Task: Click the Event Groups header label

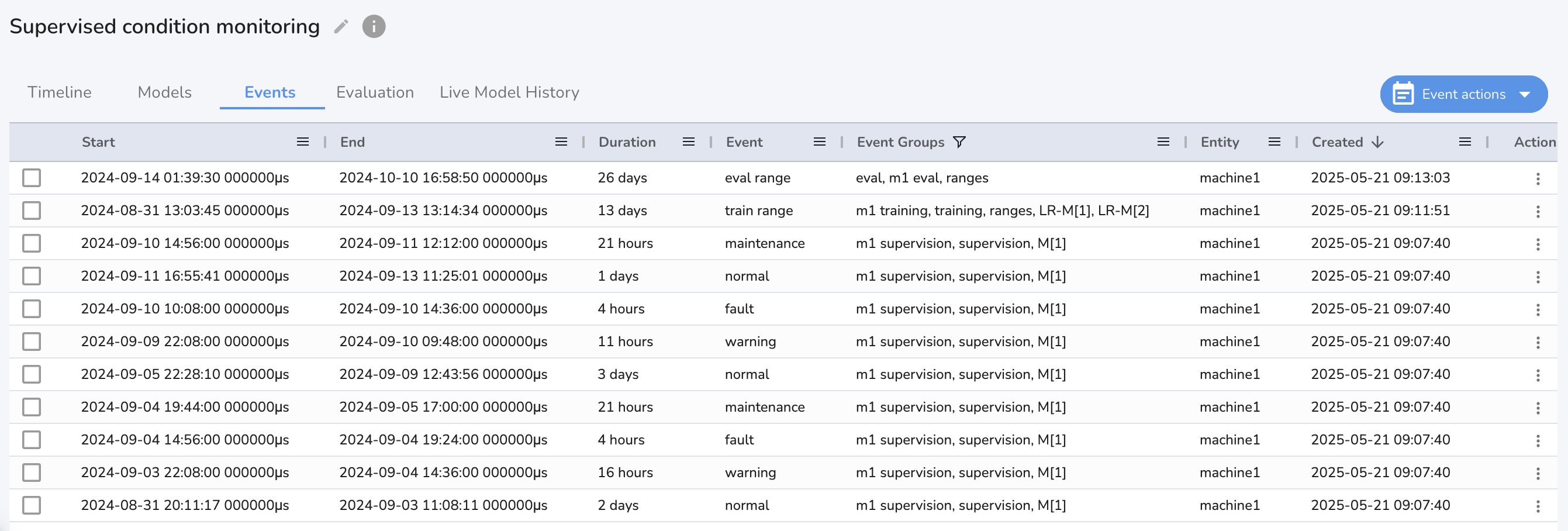Action: 900,142
